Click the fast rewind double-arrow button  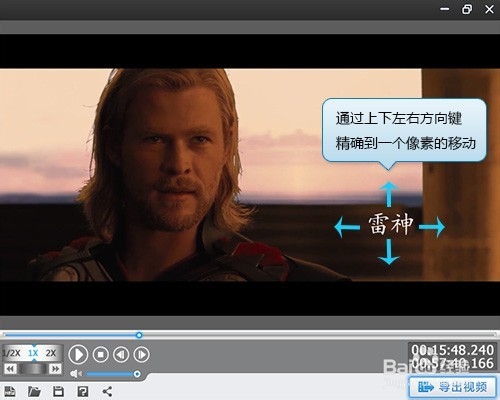point(10,369)
